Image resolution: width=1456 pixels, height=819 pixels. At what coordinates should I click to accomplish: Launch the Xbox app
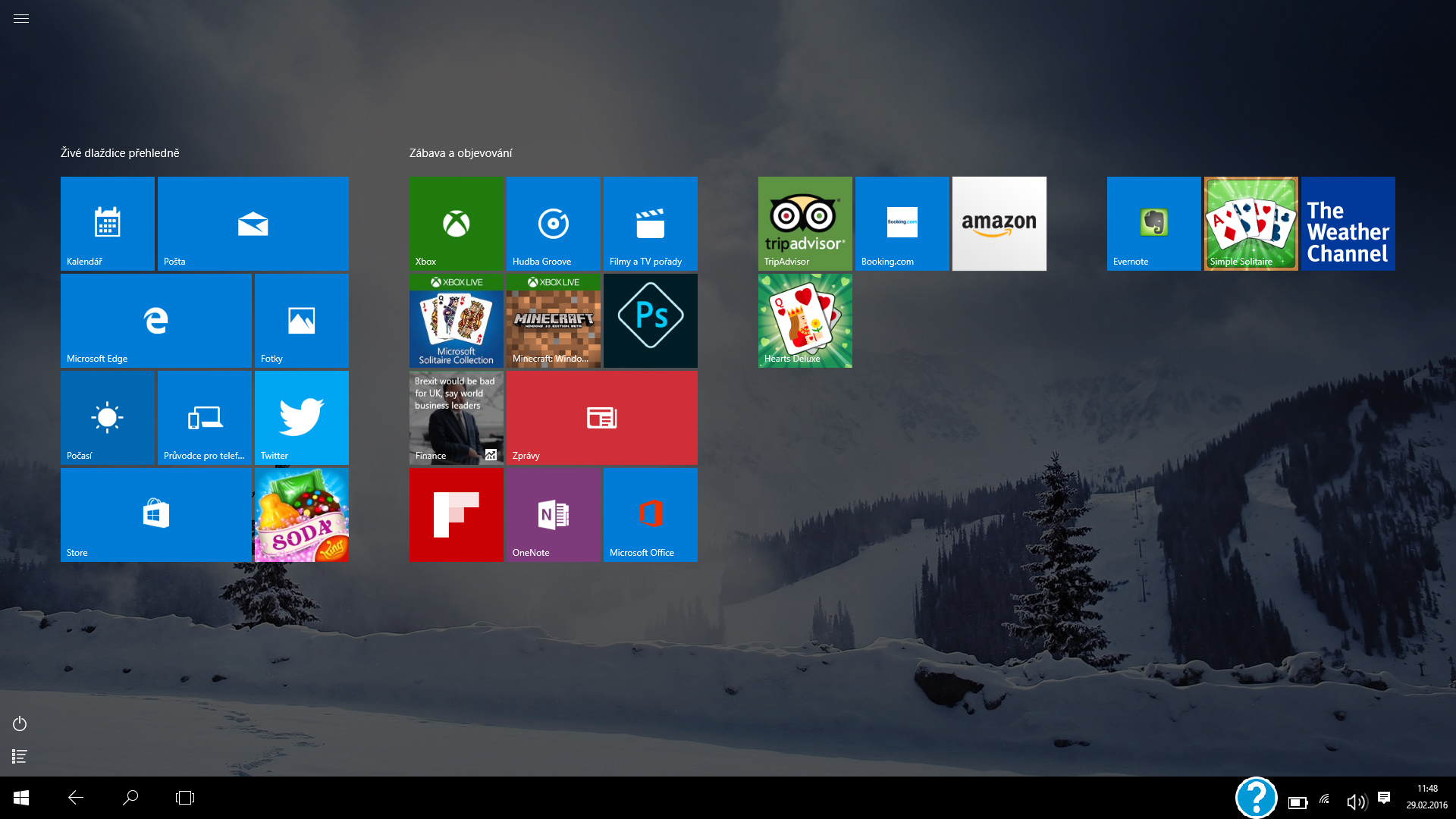[x=456, y=224]
